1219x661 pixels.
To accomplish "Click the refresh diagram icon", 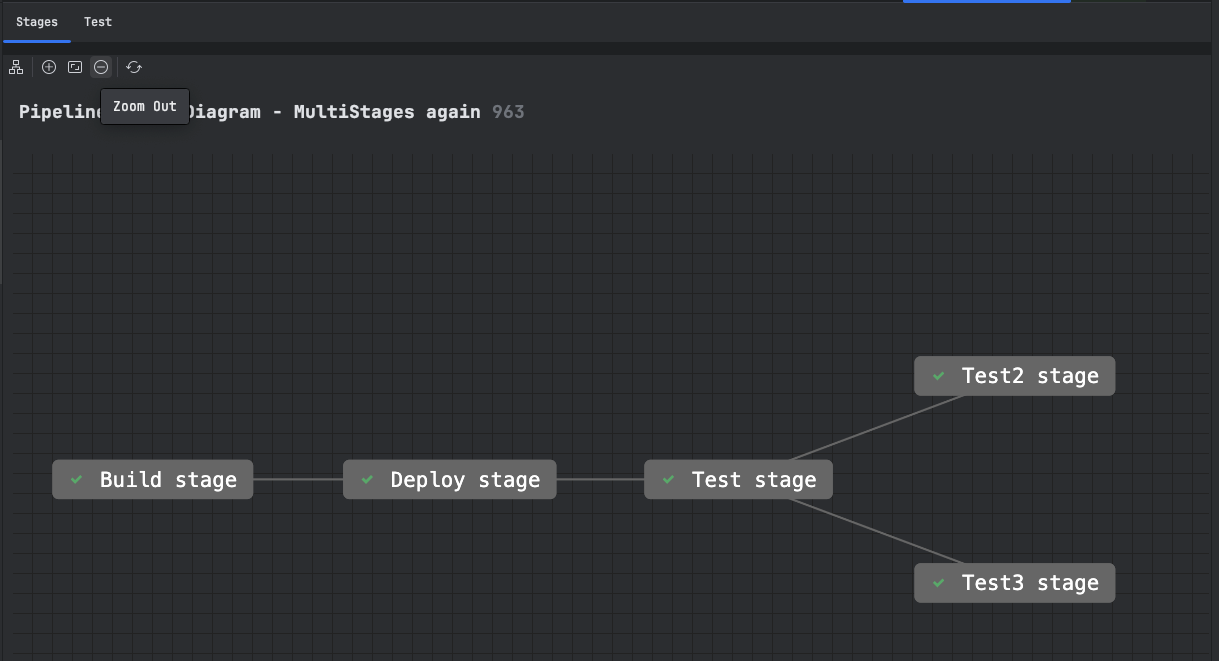I will (134, 67).
